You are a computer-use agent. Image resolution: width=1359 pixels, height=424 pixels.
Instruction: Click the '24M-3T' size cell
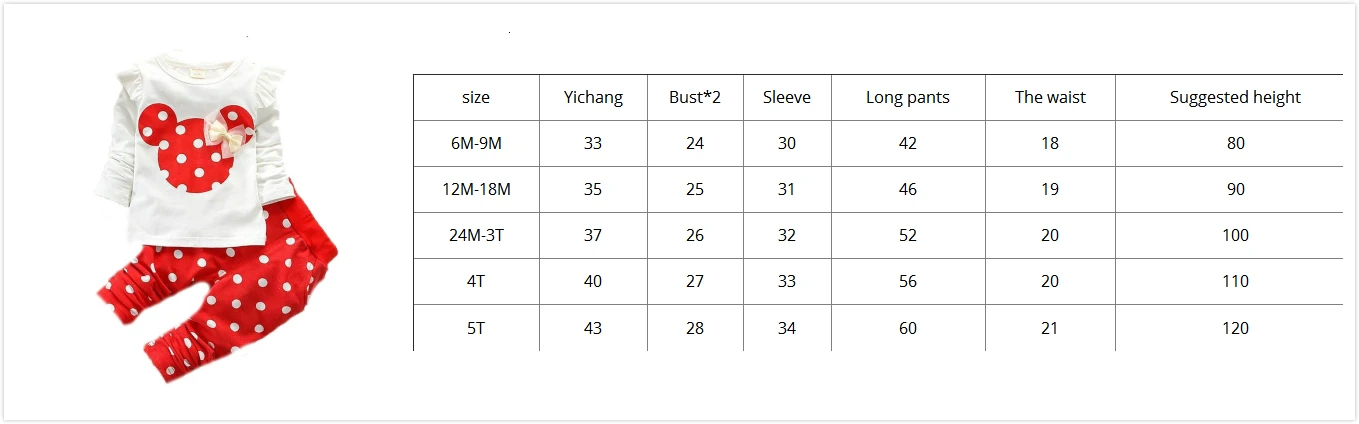[x=476, y=235]
